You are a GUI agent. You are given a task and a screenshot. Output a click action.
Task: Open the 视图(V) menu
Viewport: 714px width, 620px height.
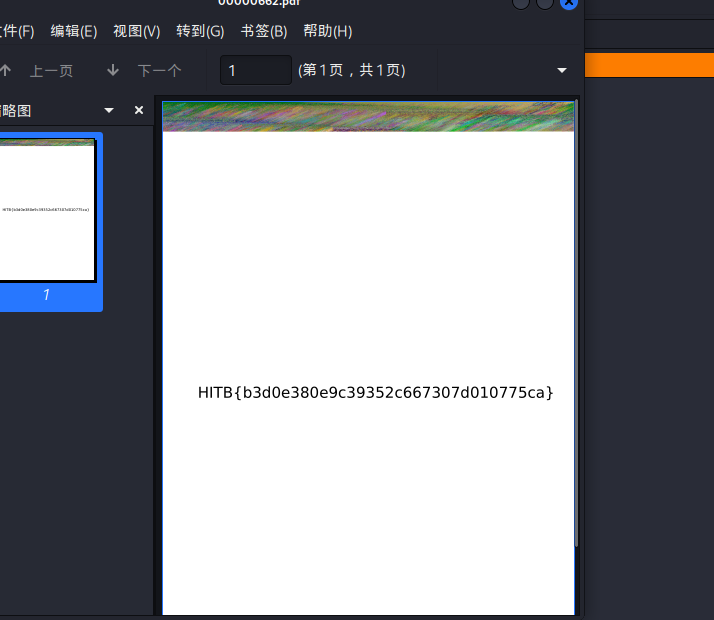(x=136, y=31)
